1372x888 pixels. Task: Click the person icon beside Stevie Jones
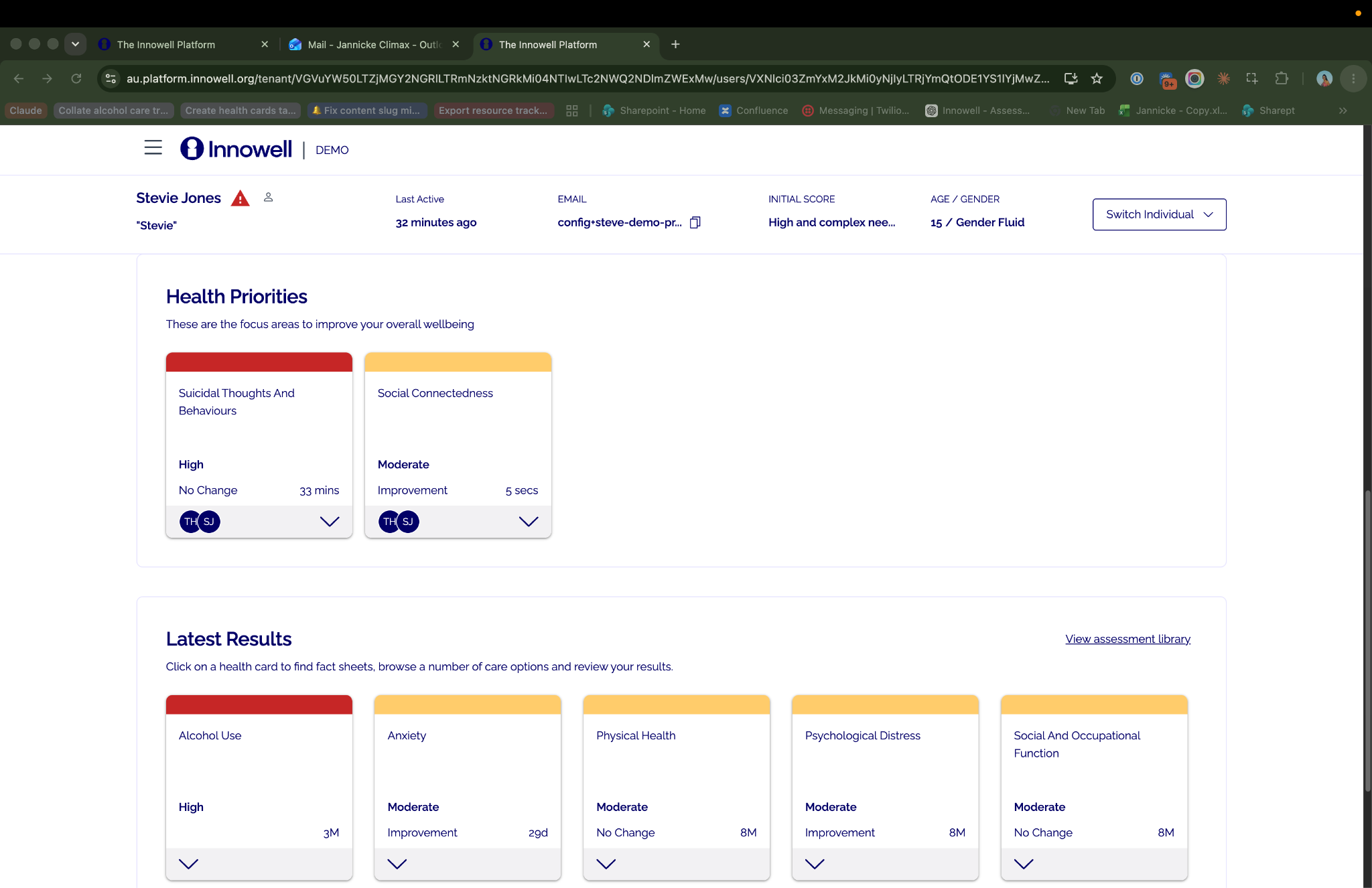point(268,197)
